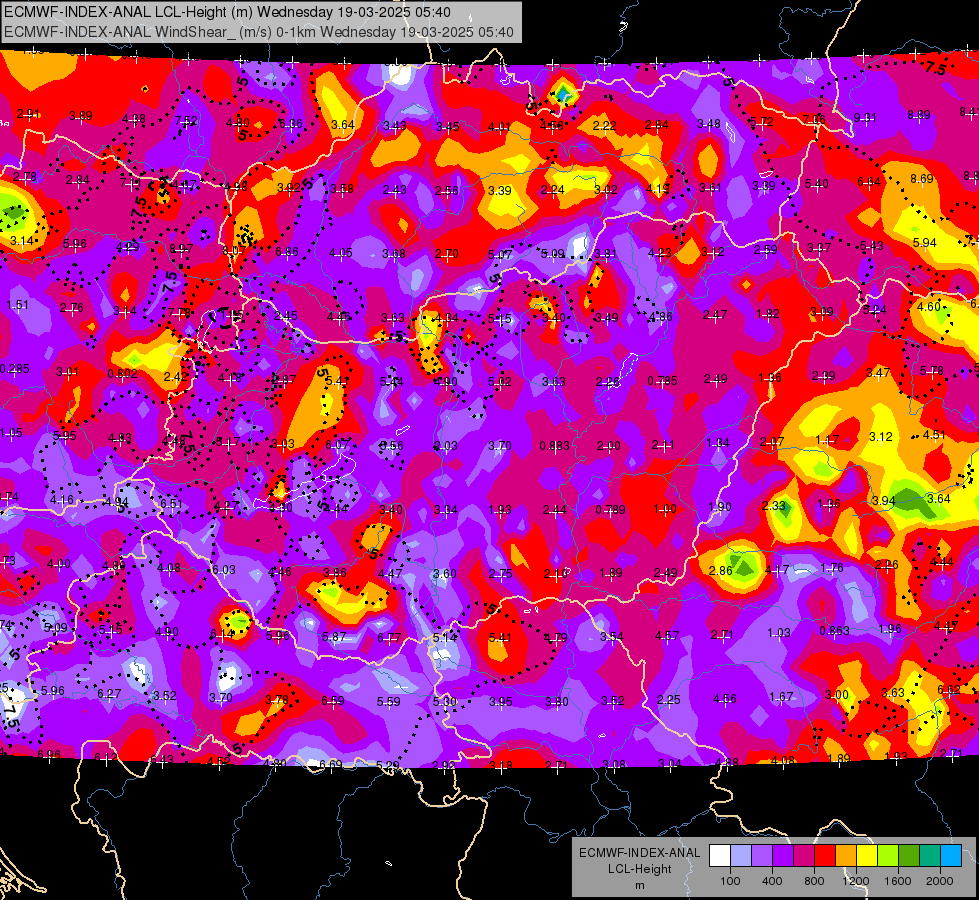Click the wind shear value 6.77

[x=389, y=637]
